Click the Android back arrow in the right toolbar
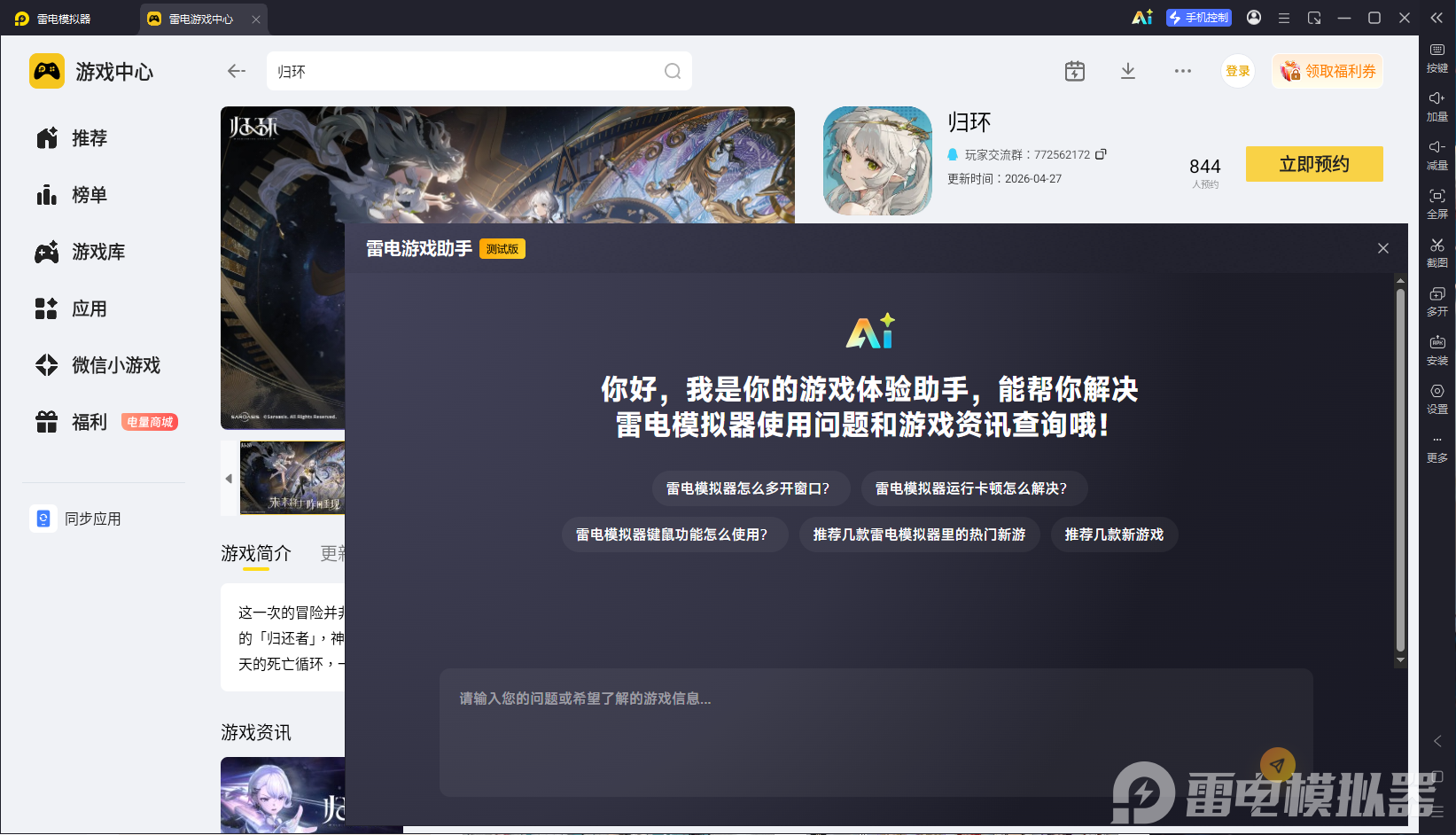 click(1437, 741)
